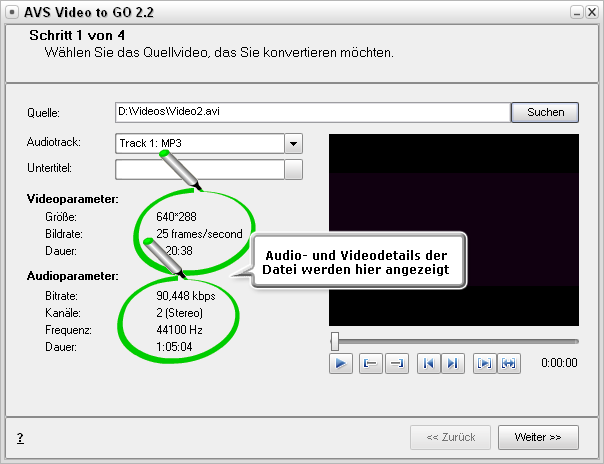Viewport: 604px width, 464px height.
Task: Click the application icon in title bar
Action: point(12,12)
